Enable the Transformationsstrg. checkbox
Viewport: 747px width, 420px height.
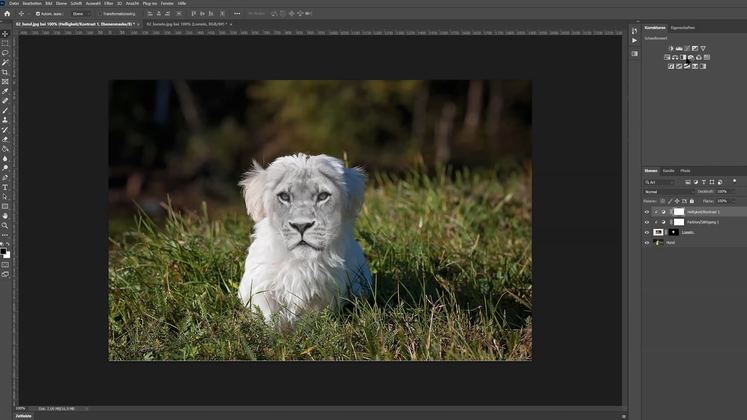[101, 14]
